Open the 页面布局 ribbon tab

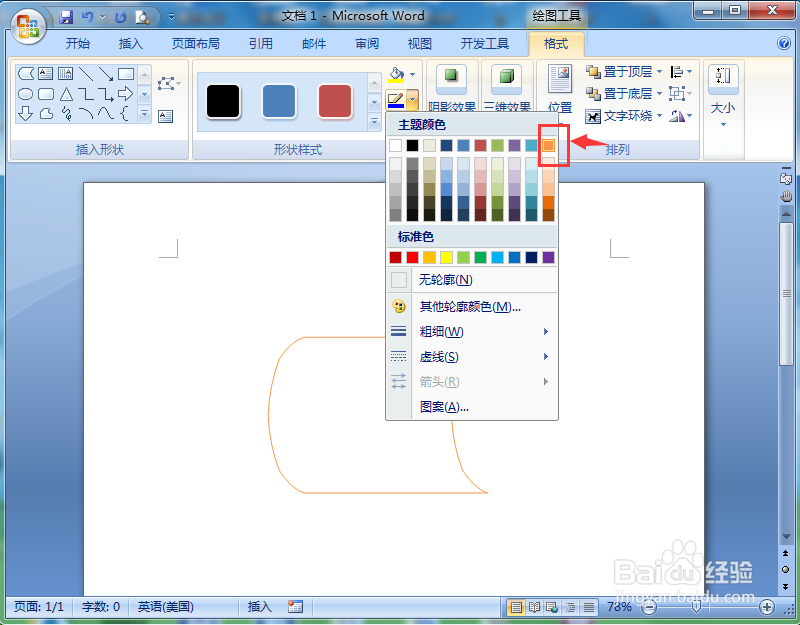tap(195, 44)
